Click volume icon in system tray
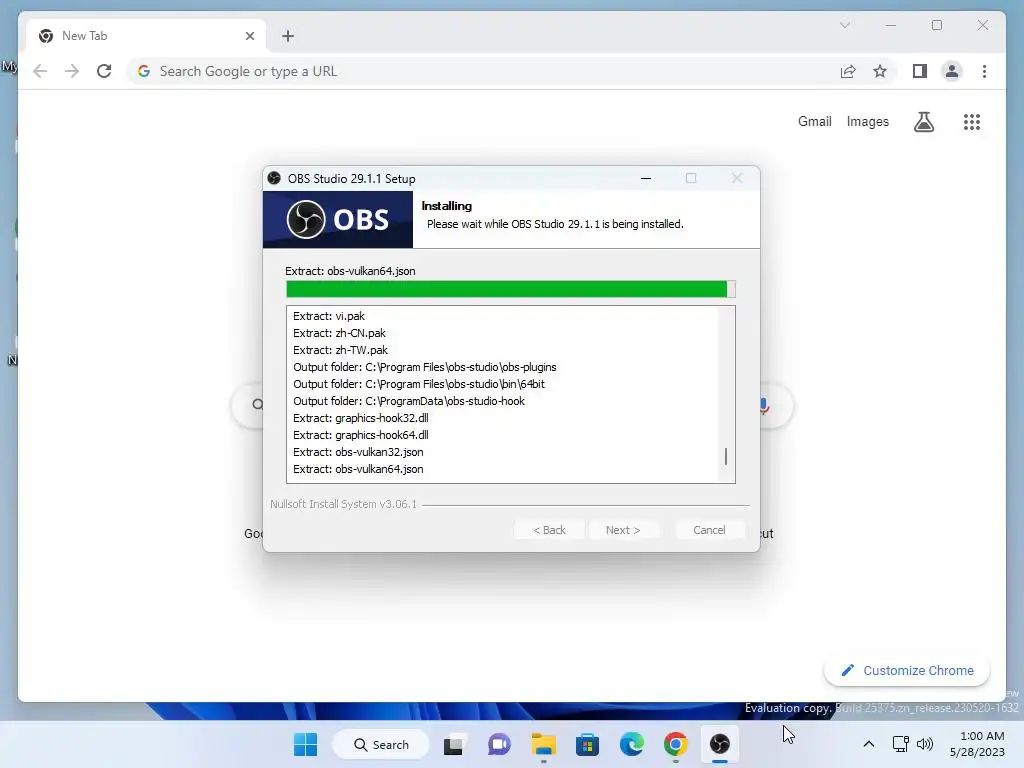Image resolution: width=1024 pixels, height=768 pixels. (925, 744)
